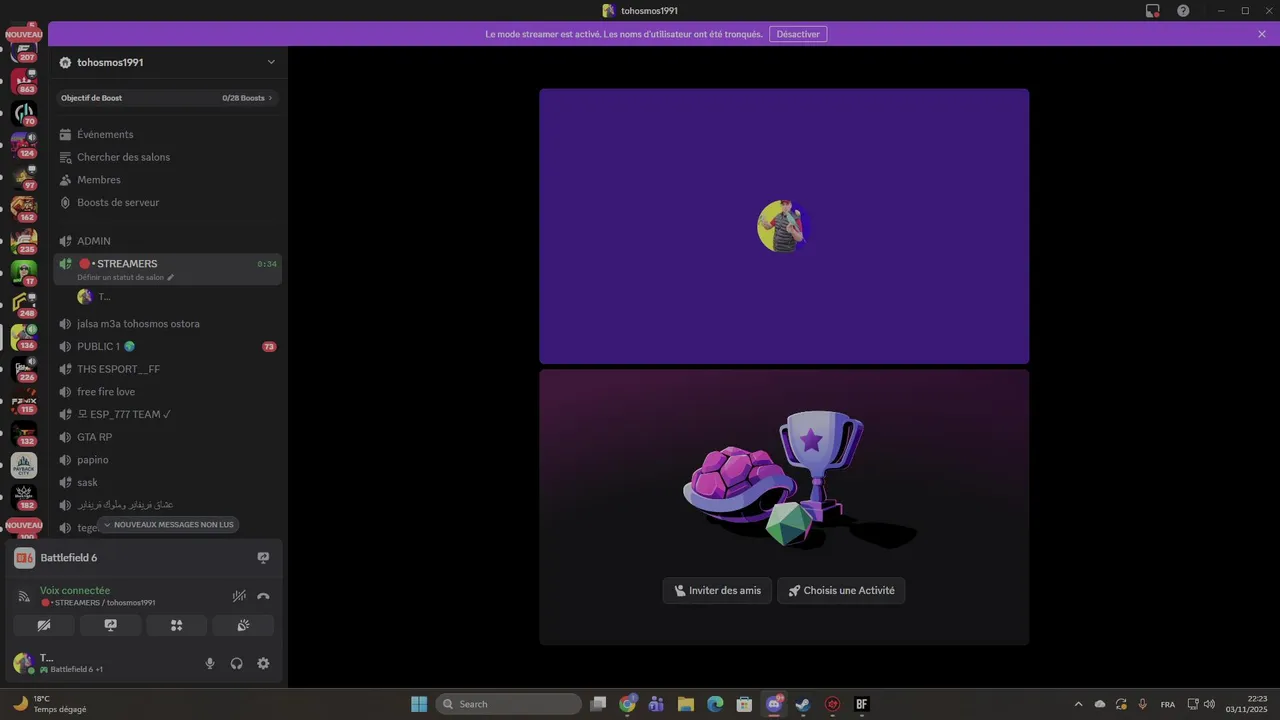Join THS ESPORT__FF voice channel

click(168, 369)
